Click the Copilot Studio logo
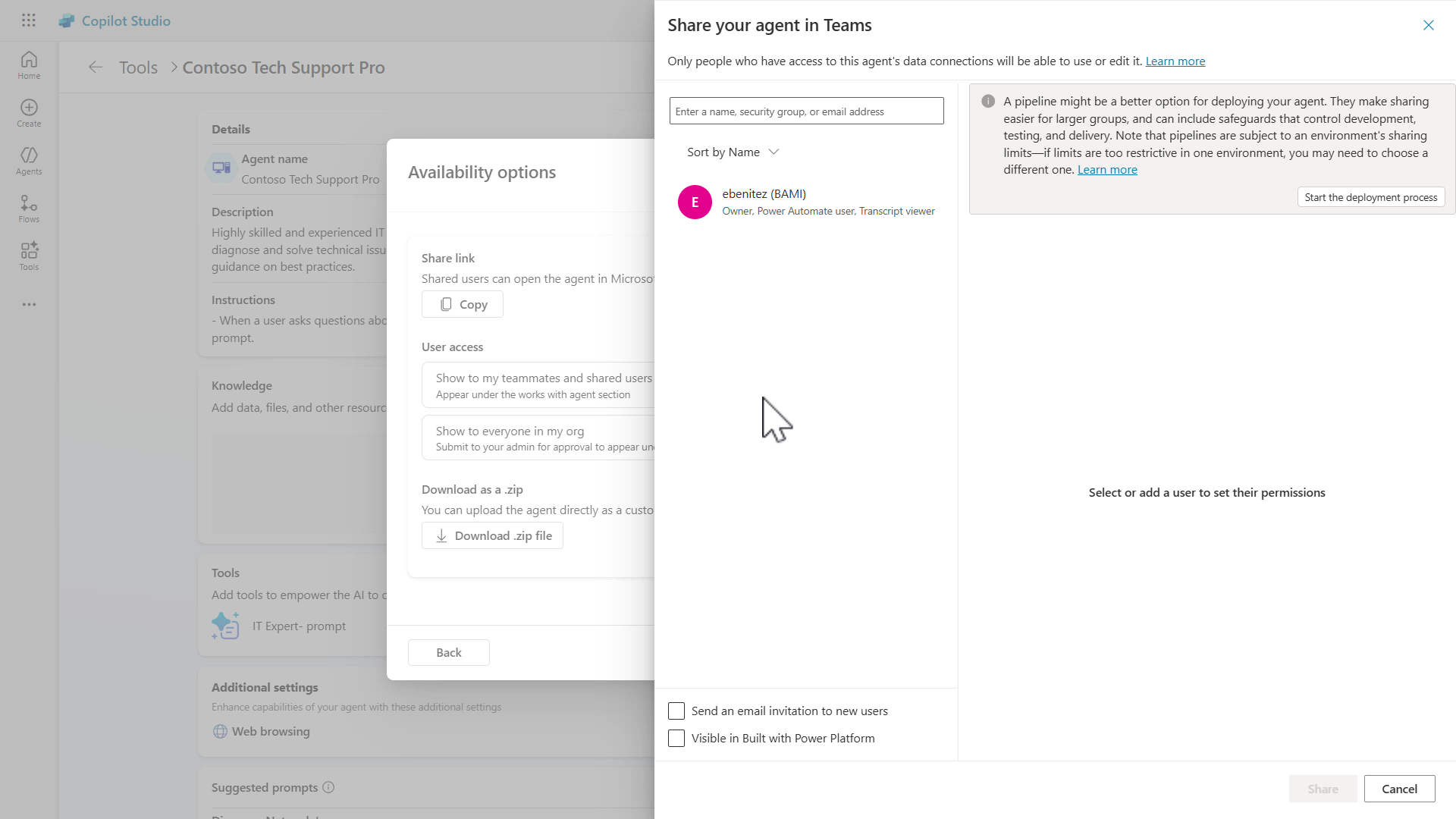Image resolution: width=1456 pixels, height=819 pixels. point(67,20)
